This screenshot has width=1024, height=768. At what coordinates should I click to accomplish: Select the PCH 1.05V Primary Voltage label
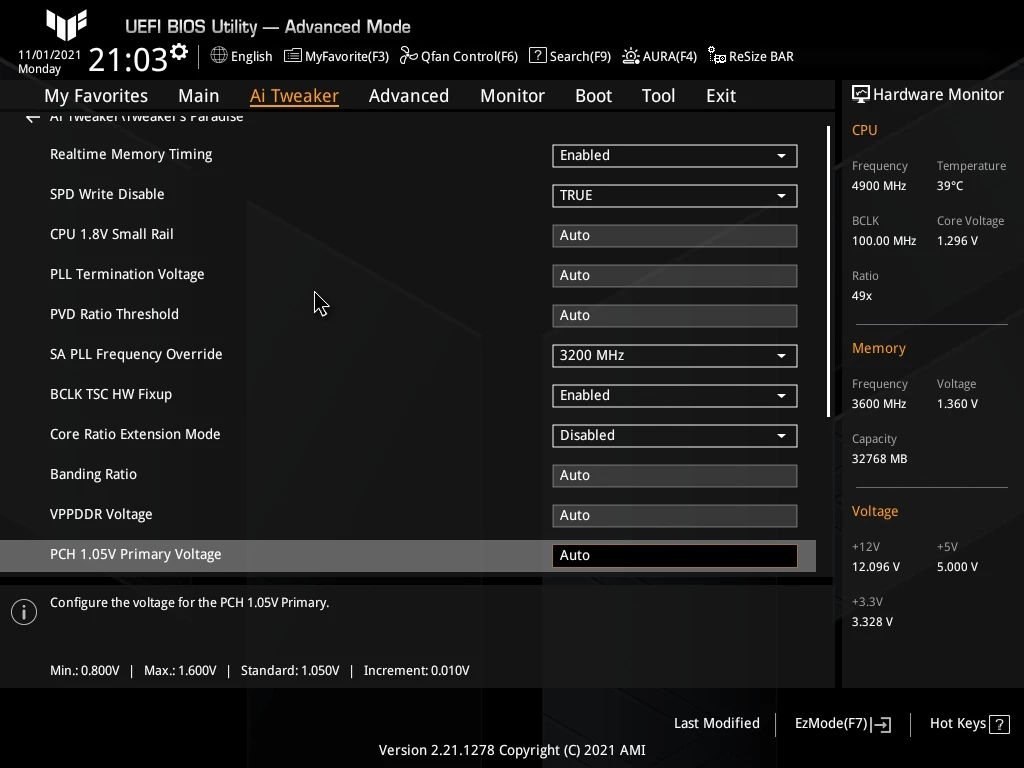[x=136, y=554]
